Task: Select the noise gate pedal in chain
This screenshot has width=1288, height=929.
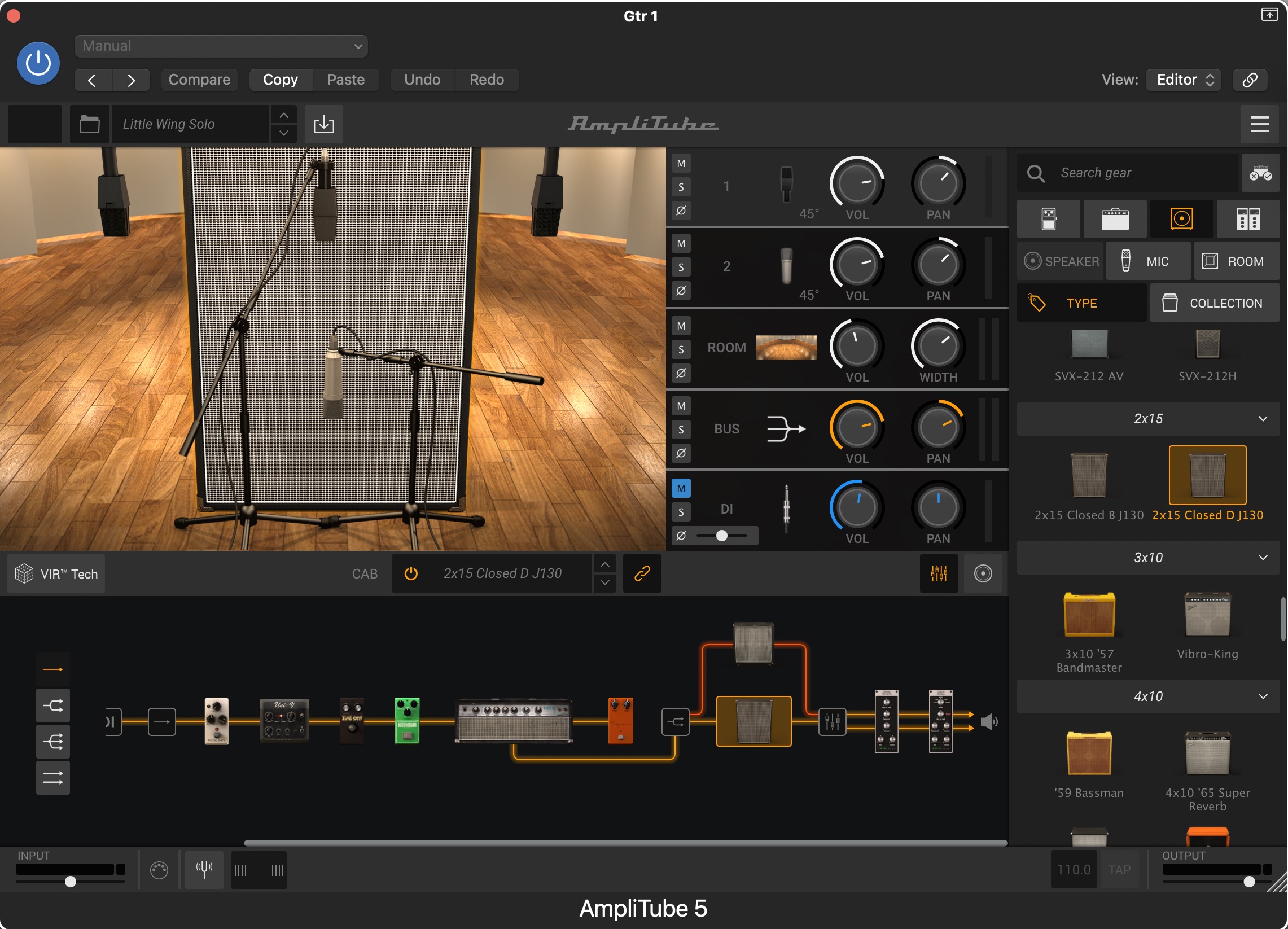Action: pyautogui.click(x=216, y=721)
